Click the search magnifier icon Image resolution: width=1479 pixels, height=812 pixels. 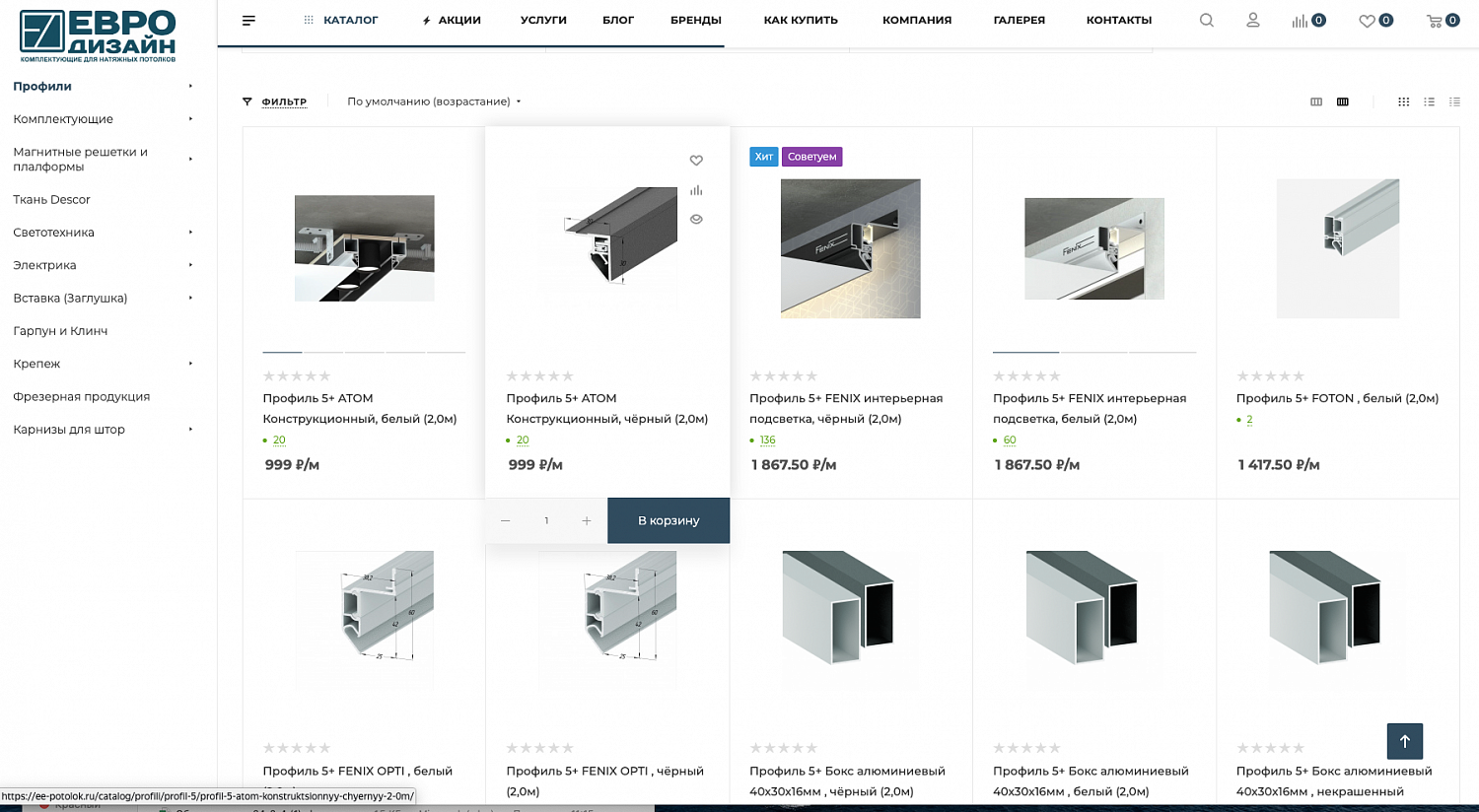(x=1207, y=20)
